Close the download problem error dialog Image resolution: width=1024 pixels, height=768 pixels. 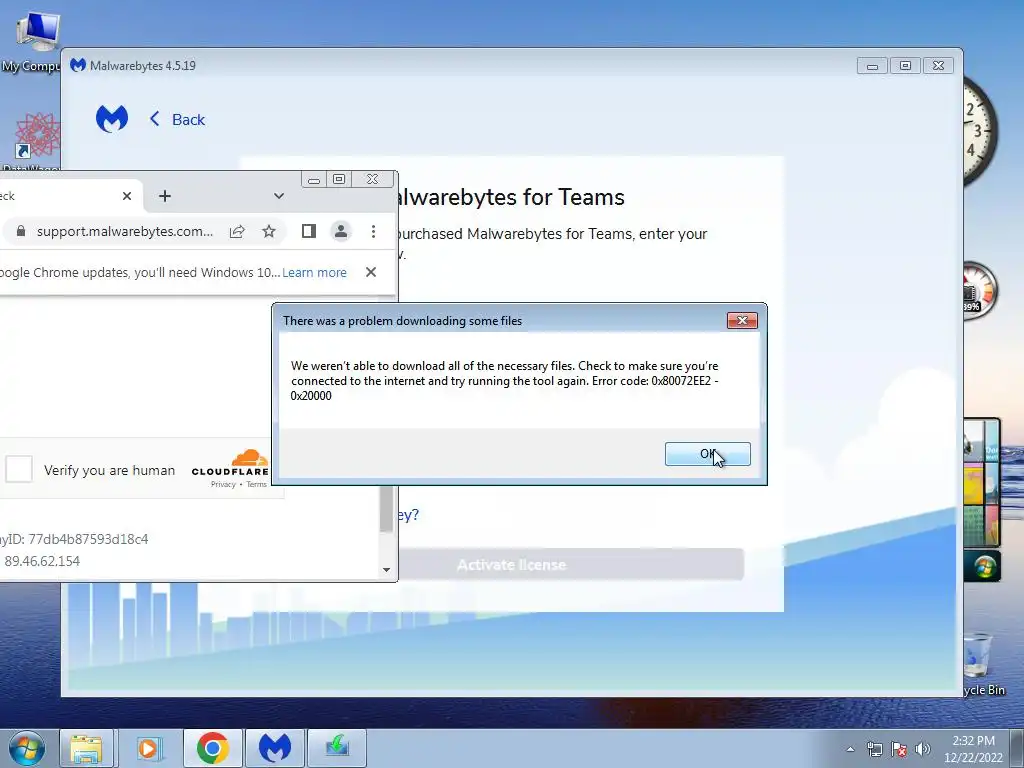742,320
